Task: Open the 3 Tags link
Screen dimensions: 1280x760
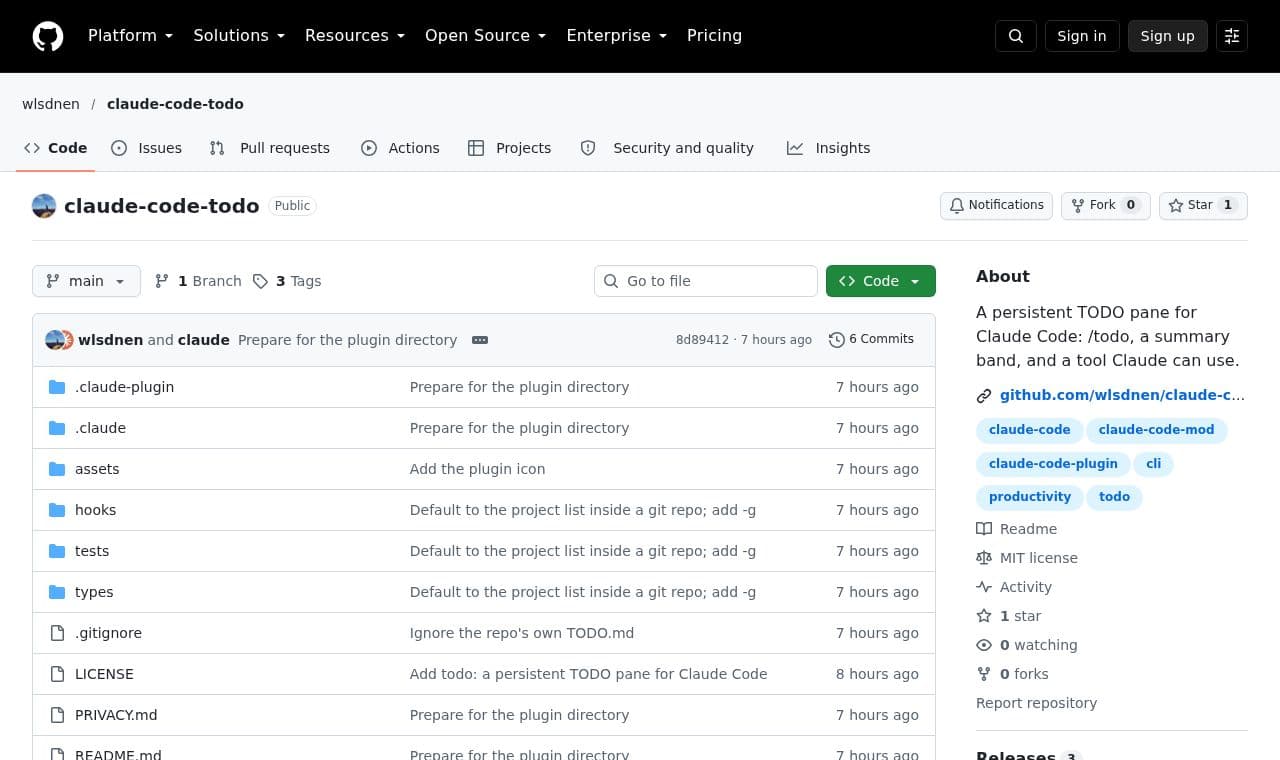Action: pos(287,281)
